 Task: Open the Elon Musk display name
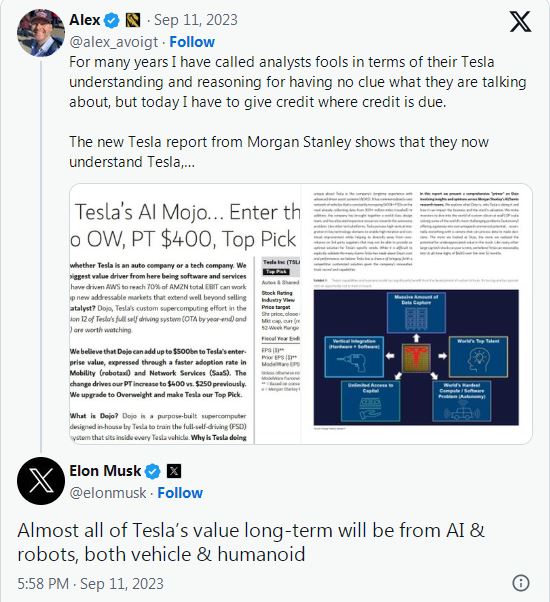coord(105,471)
